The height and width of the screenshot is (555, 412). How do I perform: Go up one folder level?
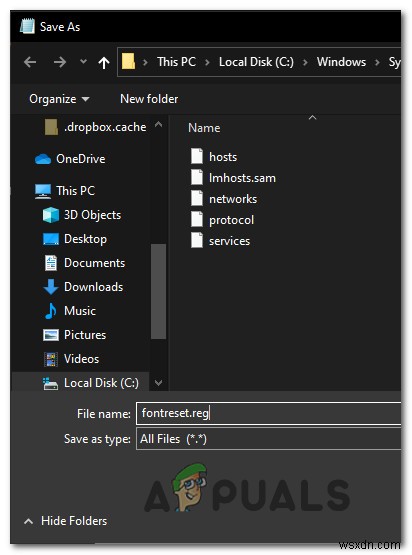click(104, 63)
